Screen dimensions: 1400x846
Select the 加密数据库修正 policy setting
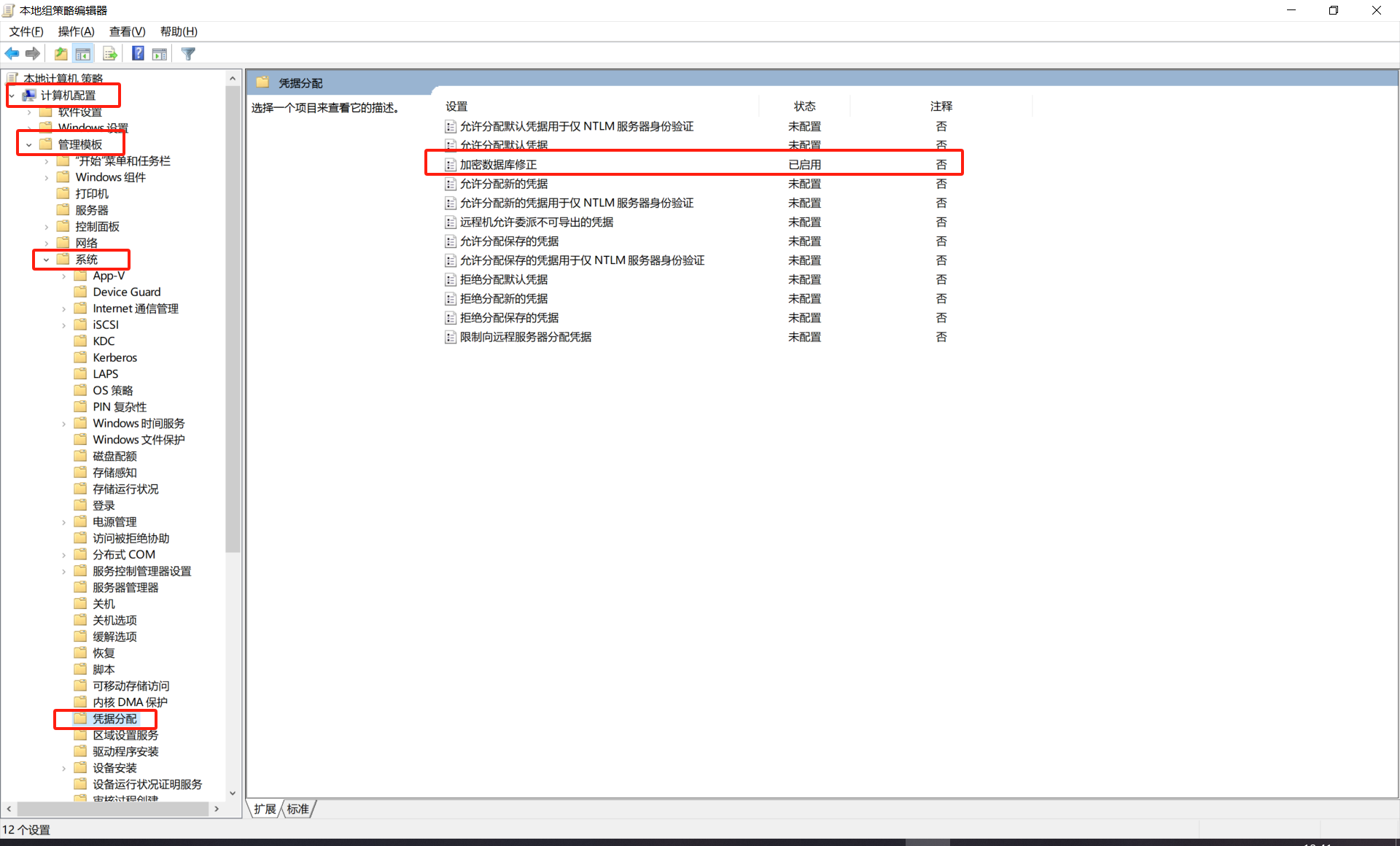(498, 165)
